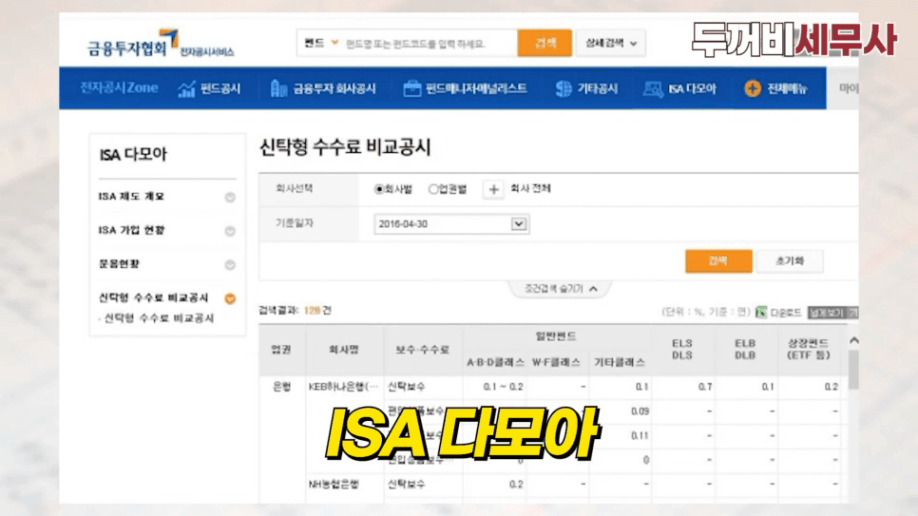918x516 pixels.
Task: Click the Excel 다운로드 icon
Action: tap(761, 312)
